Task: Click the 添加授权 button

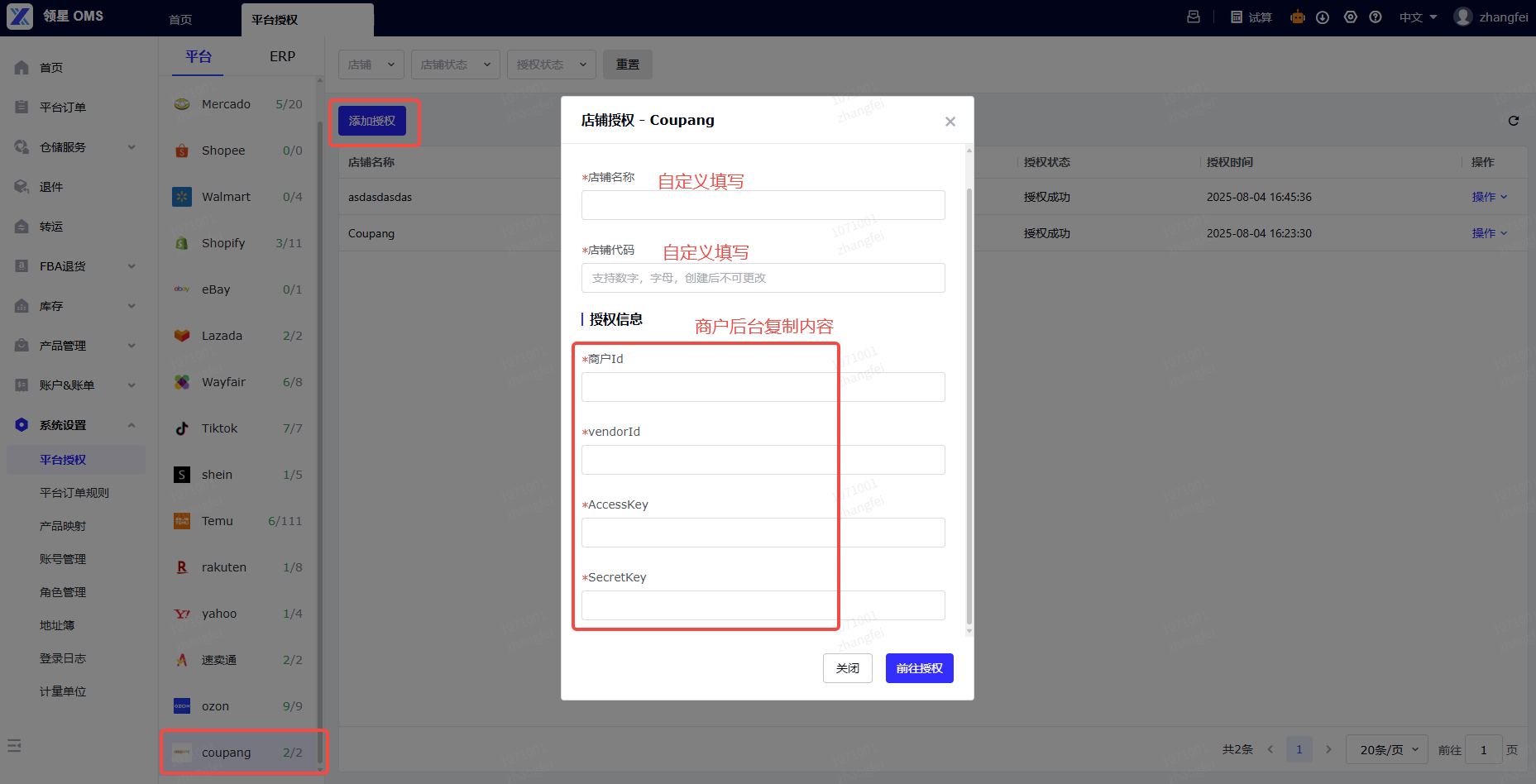Action: point(372,121)
